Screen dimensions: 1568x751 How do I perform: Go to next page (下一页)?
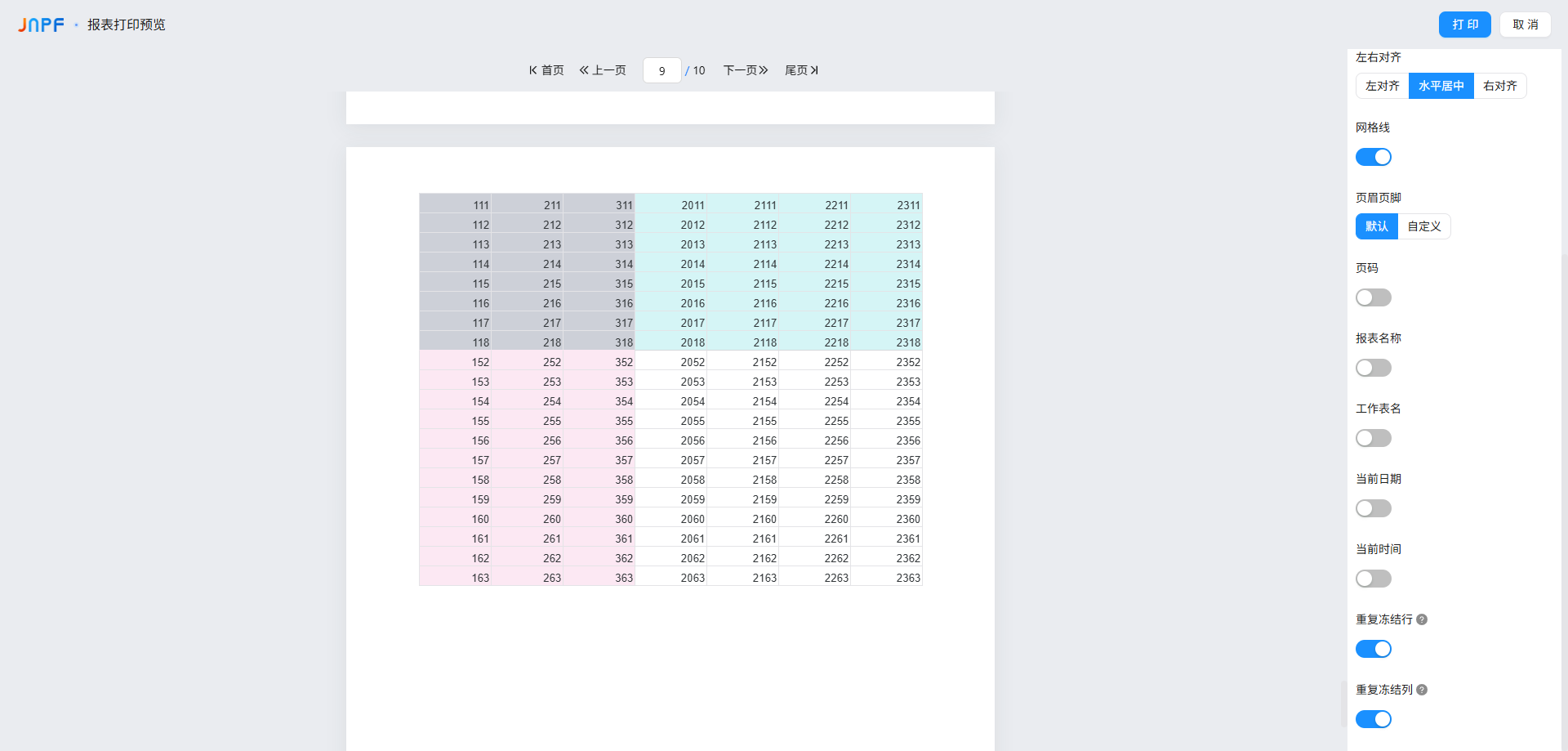(x=746, y=70)
